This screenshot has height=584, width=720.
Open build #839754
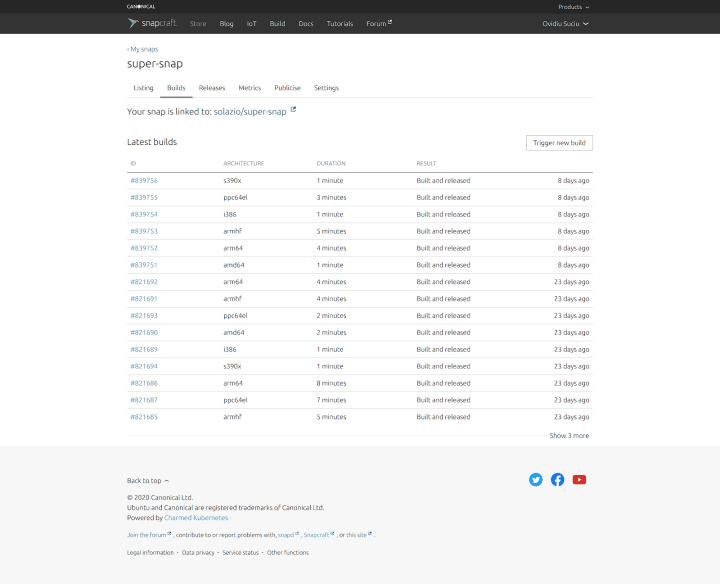144,214
